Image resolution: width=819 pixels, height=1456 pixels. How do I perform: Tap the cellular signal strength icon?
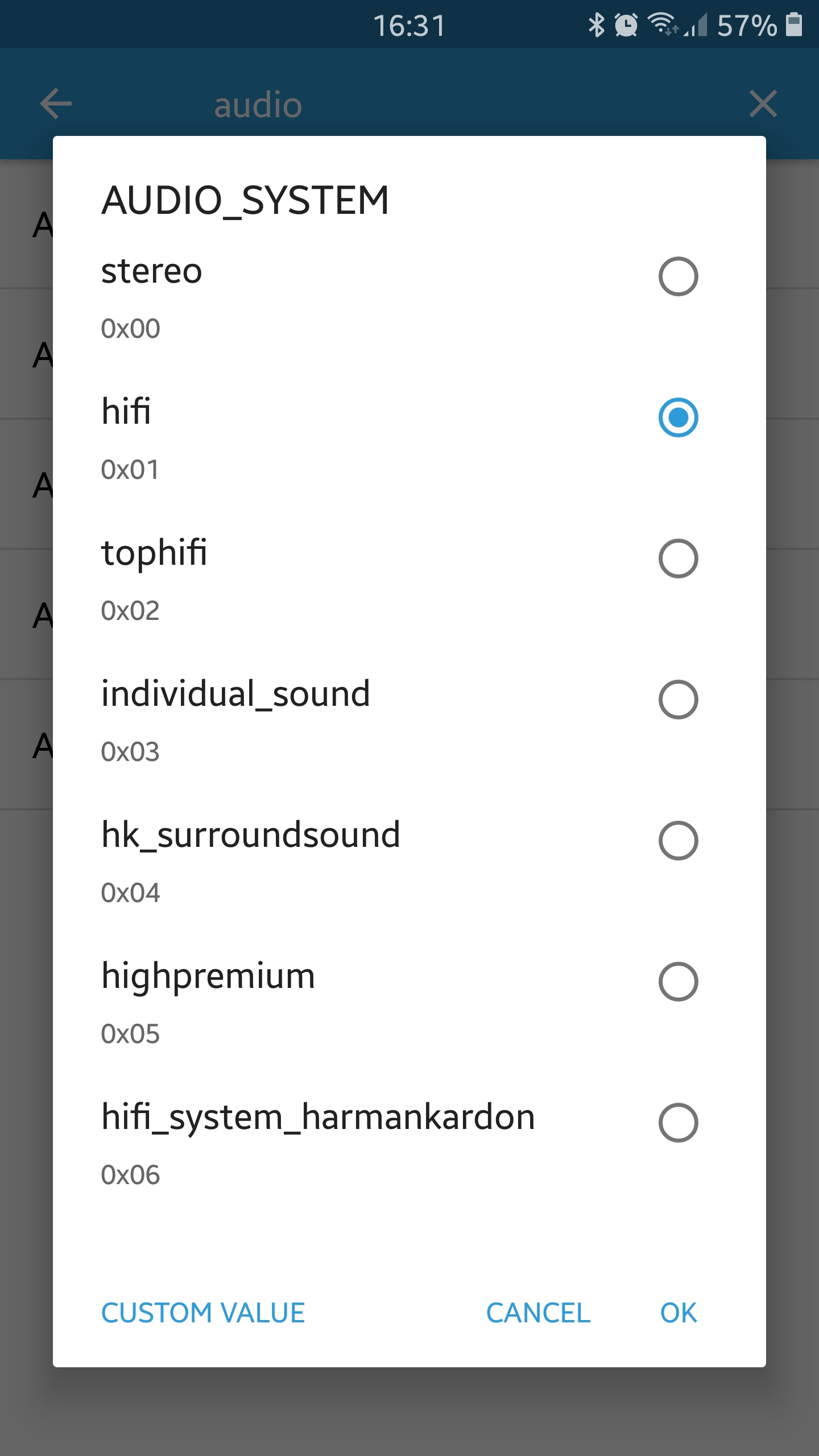tap(695, 25)
